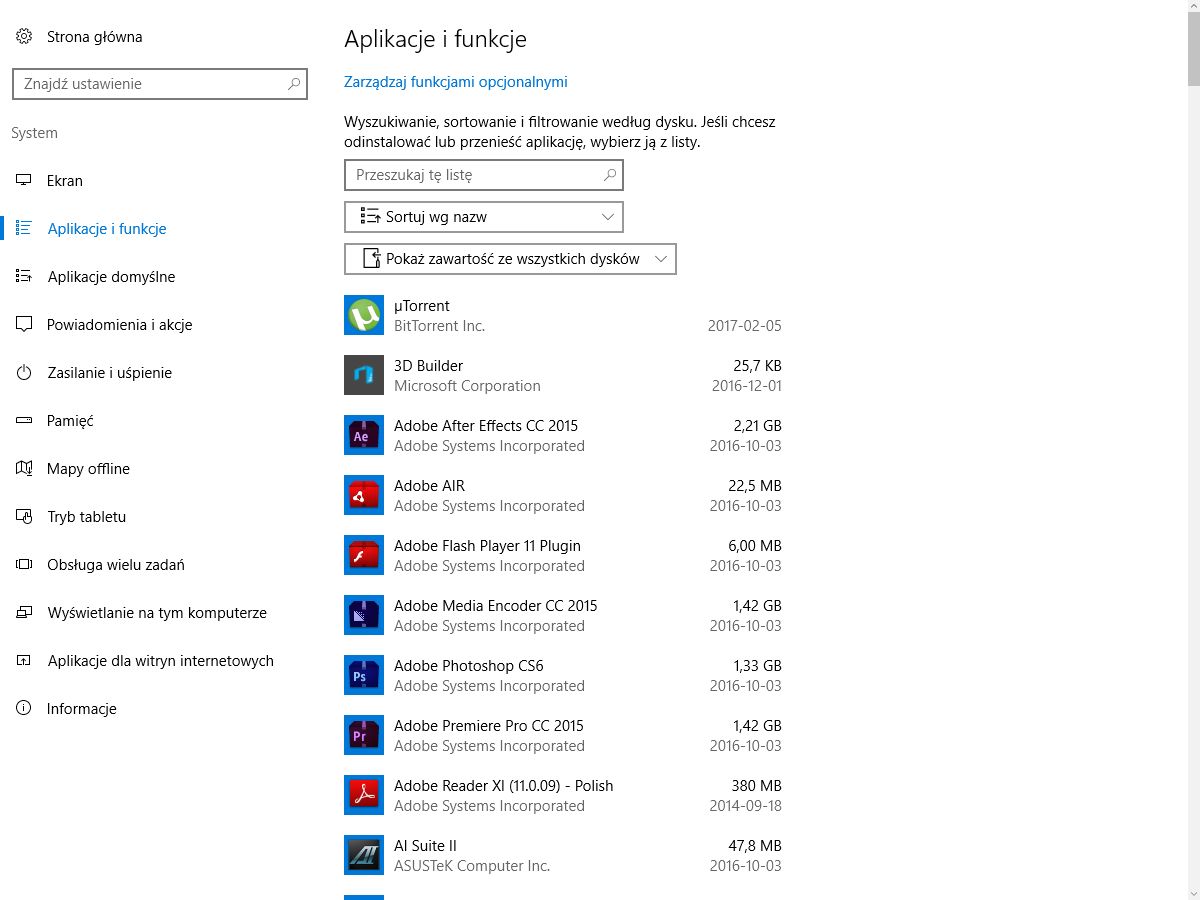This screenshot has width=1200, height=900.
Task: Click the 47,8 MB size value
Action: tap(756, 846)
